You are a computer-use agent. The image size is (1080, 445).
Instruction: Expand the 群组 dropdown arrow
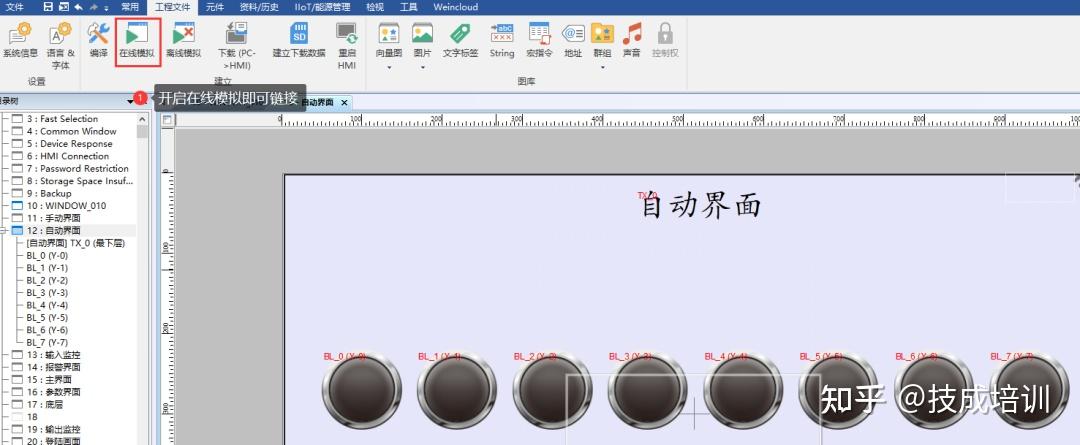[x=603, y=68]
